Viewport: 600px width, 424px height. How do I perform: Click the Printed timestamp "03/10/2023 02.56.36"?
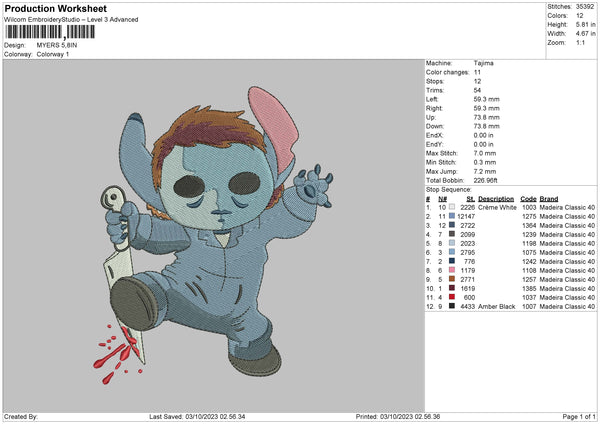[x=410, y=416]
